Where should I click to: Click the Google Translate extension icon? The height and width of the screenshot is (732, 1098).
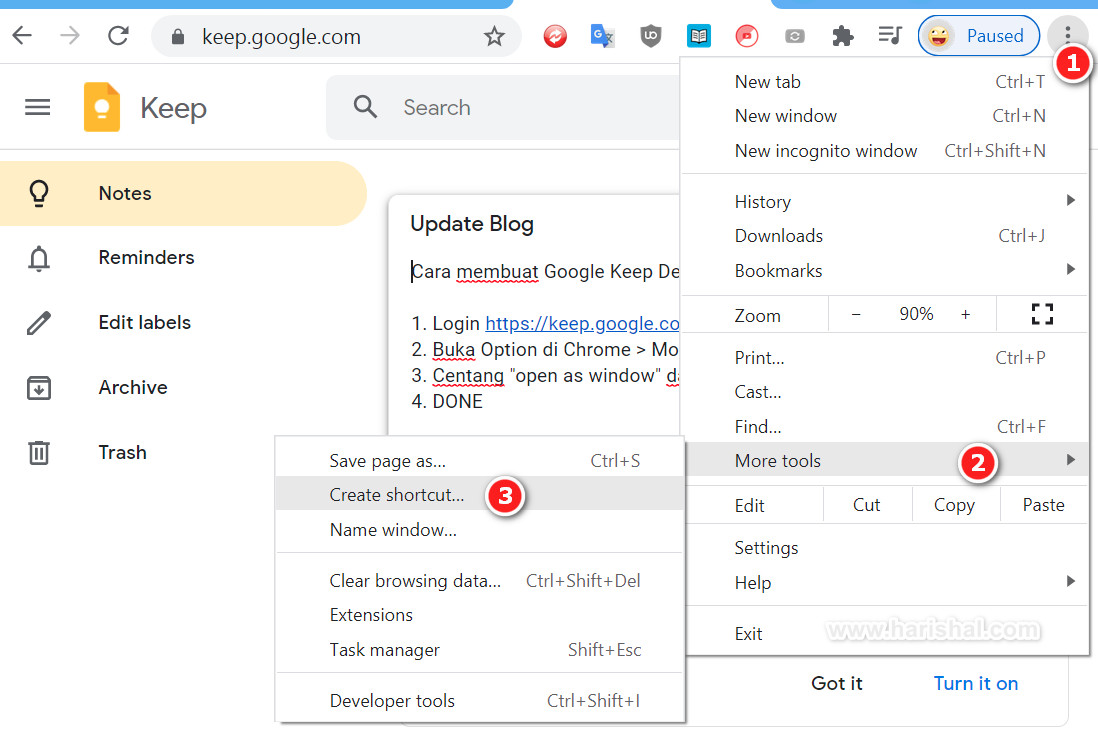602,35
